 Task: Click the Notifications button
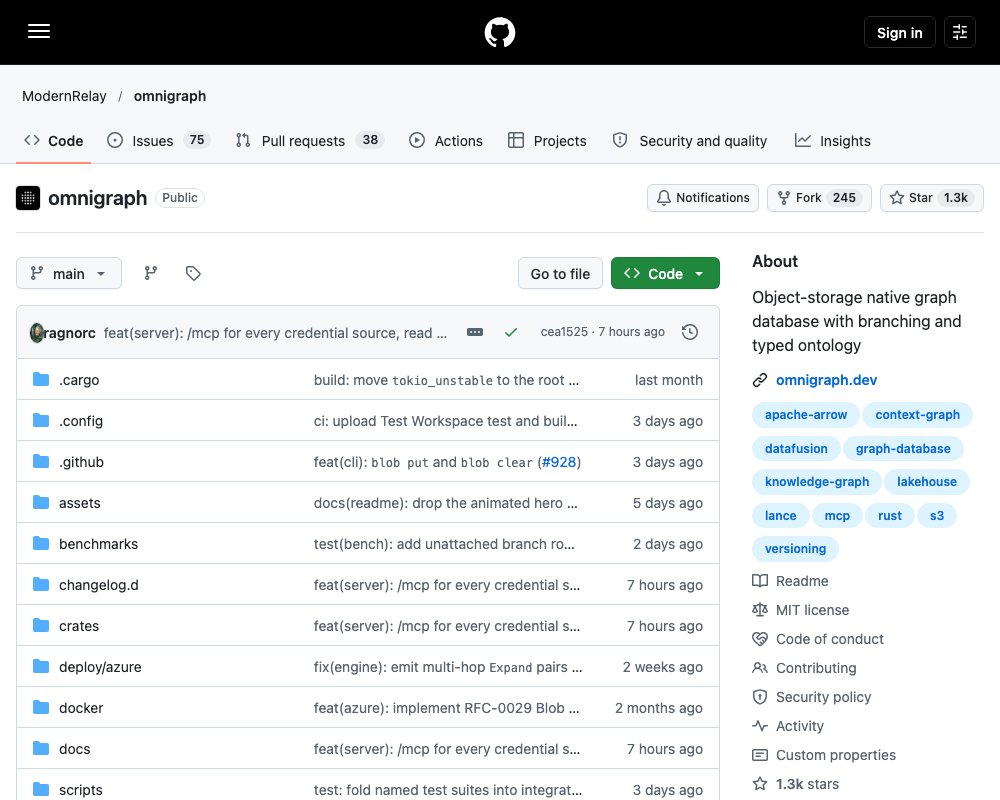click(x=703, y=198)
